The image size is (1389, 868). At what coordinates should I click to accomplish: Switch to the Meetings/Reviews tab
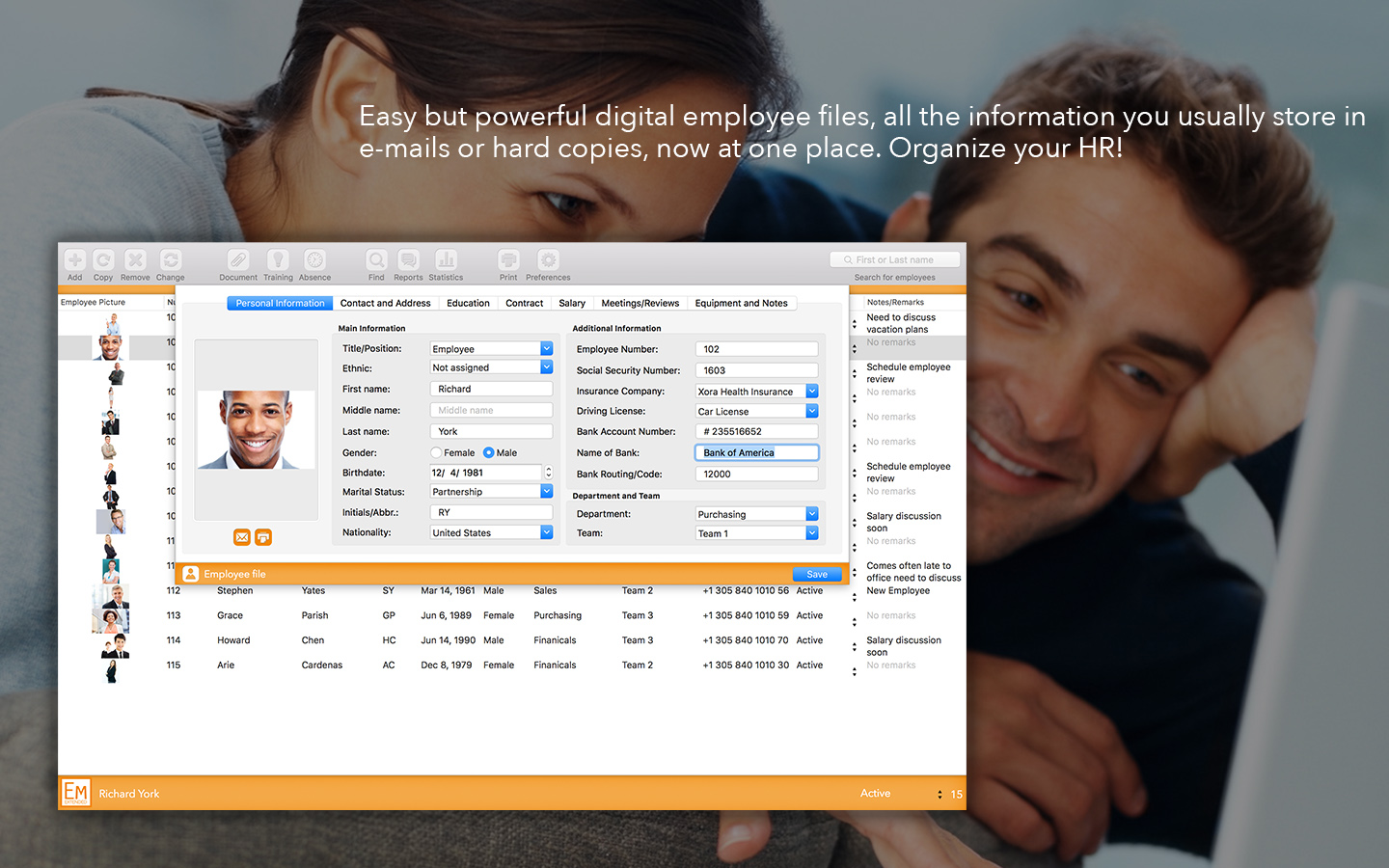pyautogui.click(x=640, y=303)
